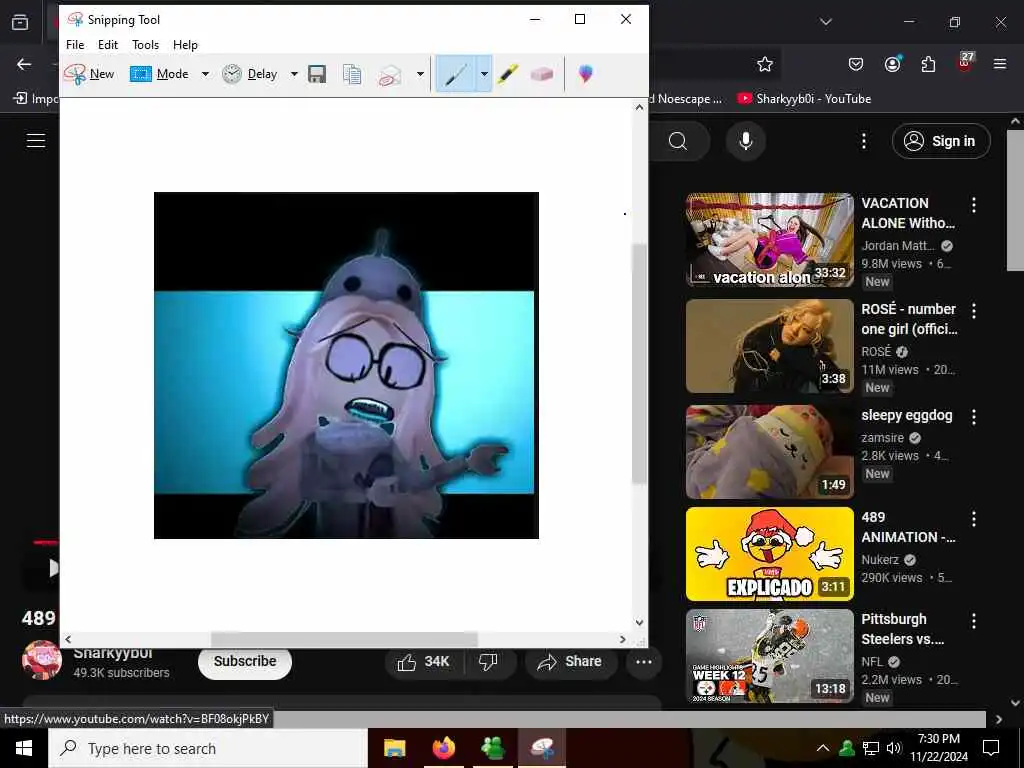Open options menu for VACATION ALONE video
This screenshot has height=768, width=1024.
973,205
